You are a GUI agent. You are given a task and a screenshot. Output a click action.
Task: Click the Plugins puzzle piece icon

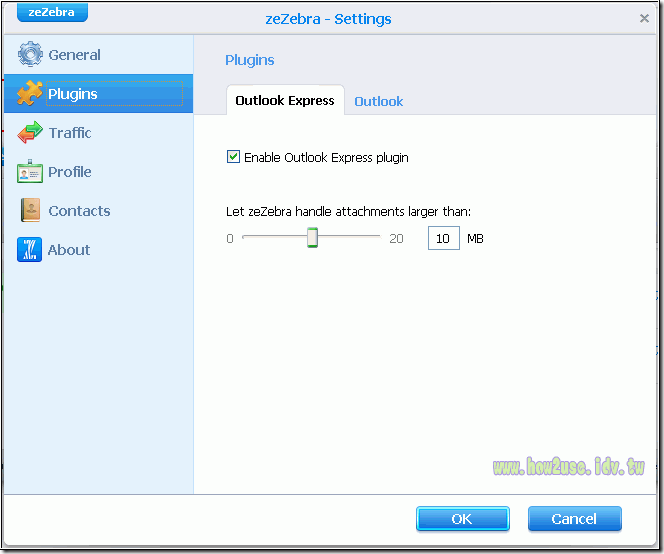point(30,94)
